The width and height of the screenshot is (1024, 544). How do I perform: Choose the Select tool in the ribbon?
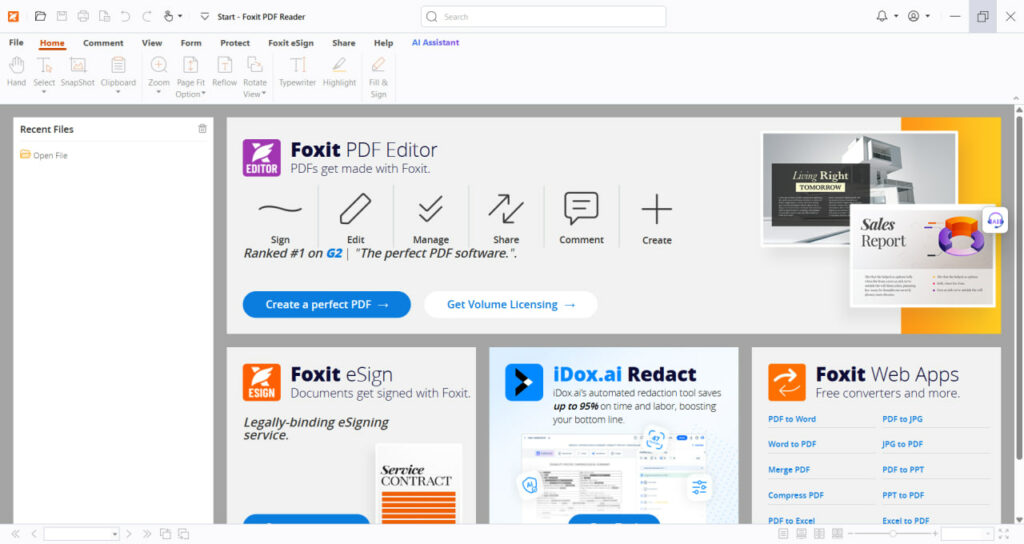coord(44,73)
